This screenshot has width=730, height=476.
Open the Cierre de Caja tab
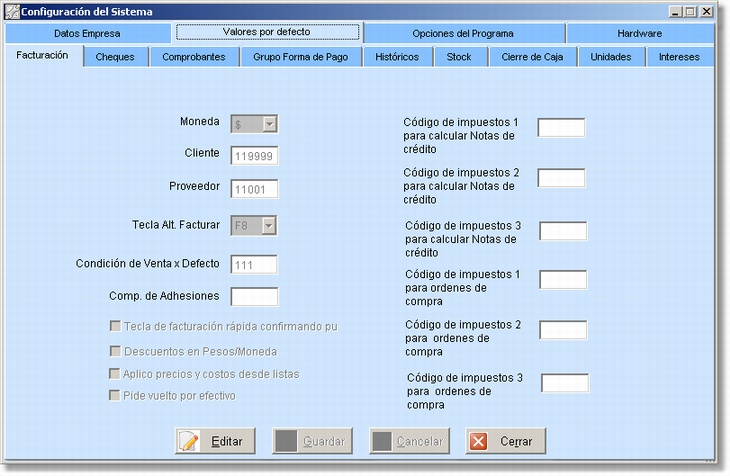[x=532, y=57]
